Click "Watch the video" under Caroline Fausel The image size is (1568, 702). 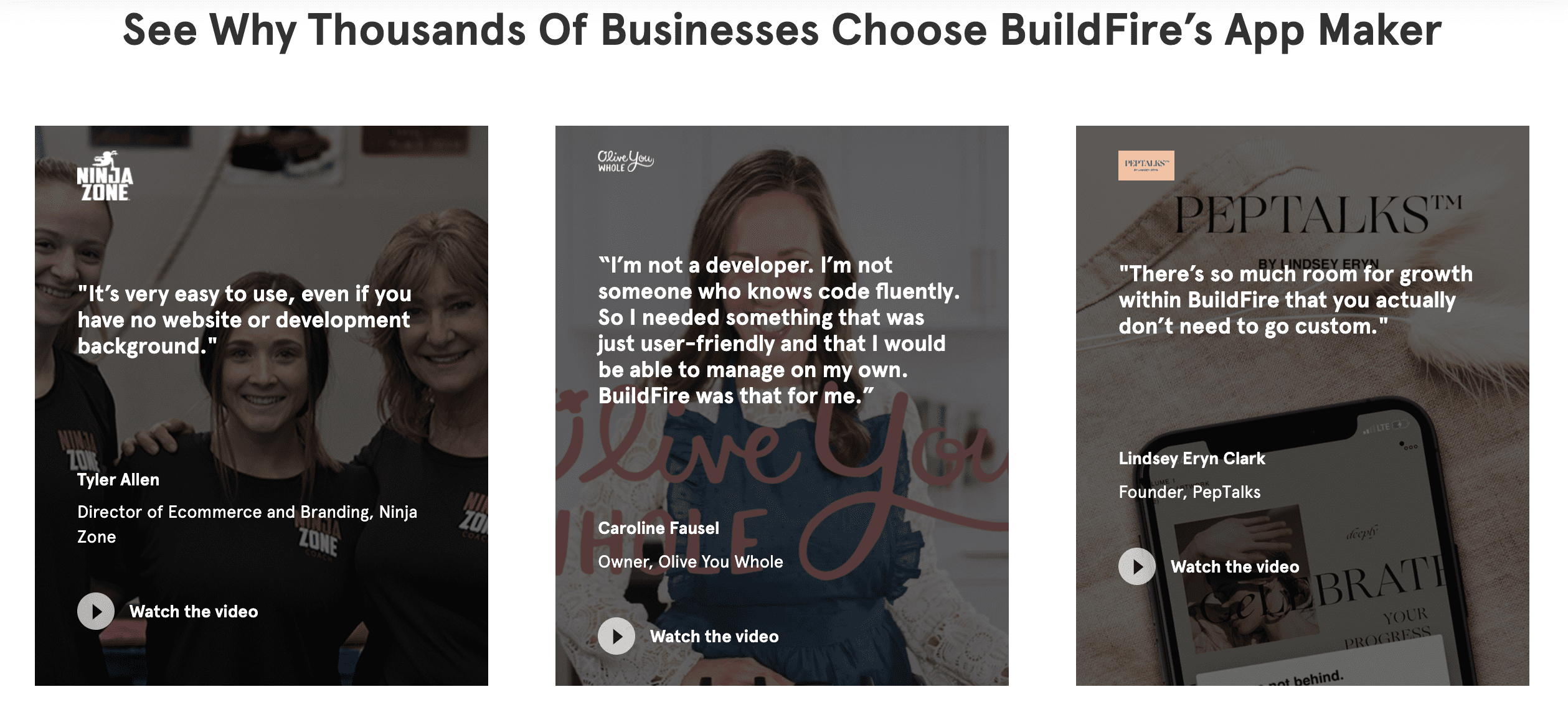[x=714, y=636]
